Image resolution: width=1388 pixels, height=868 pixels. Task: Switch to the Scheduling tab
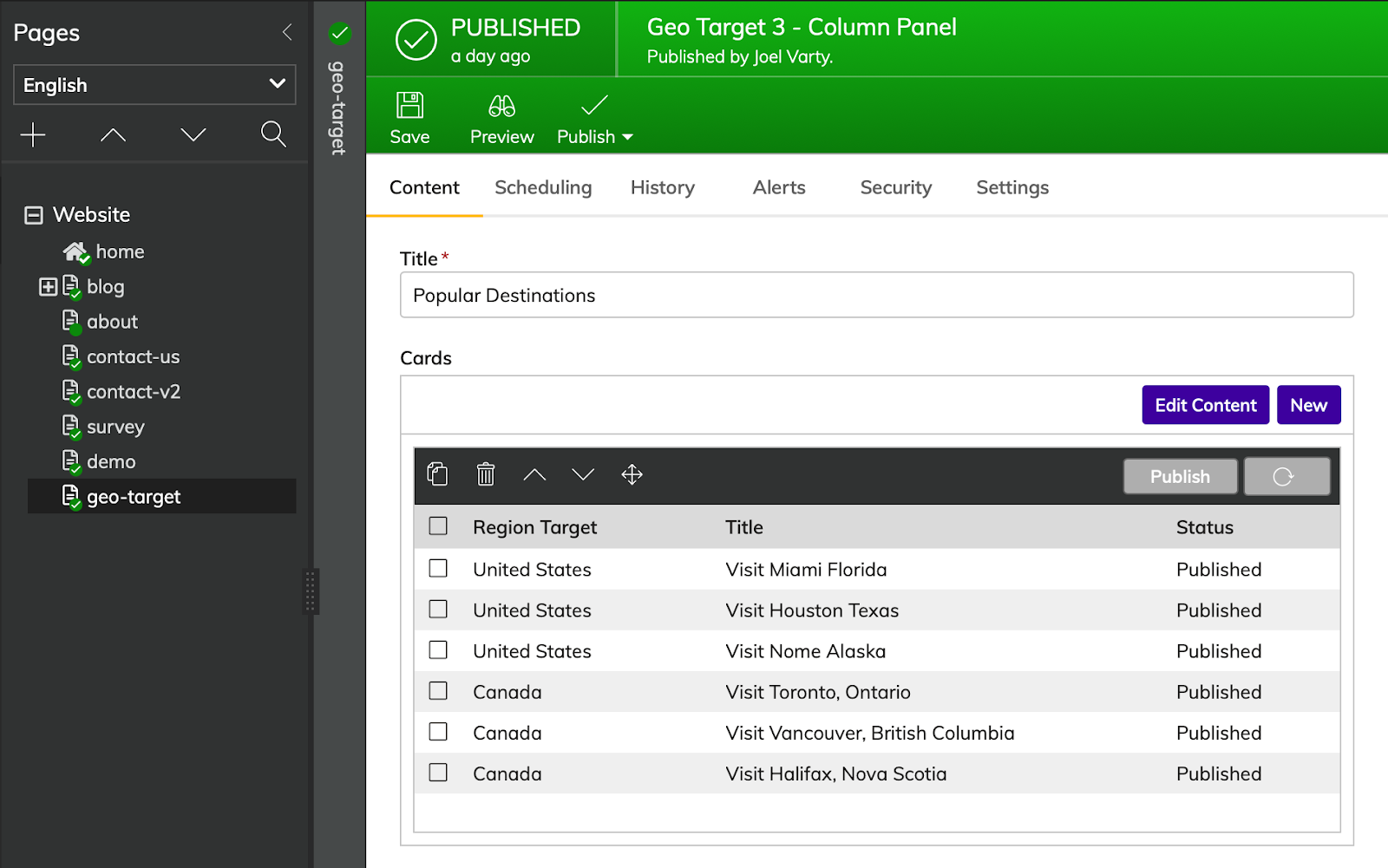point(543,187)
